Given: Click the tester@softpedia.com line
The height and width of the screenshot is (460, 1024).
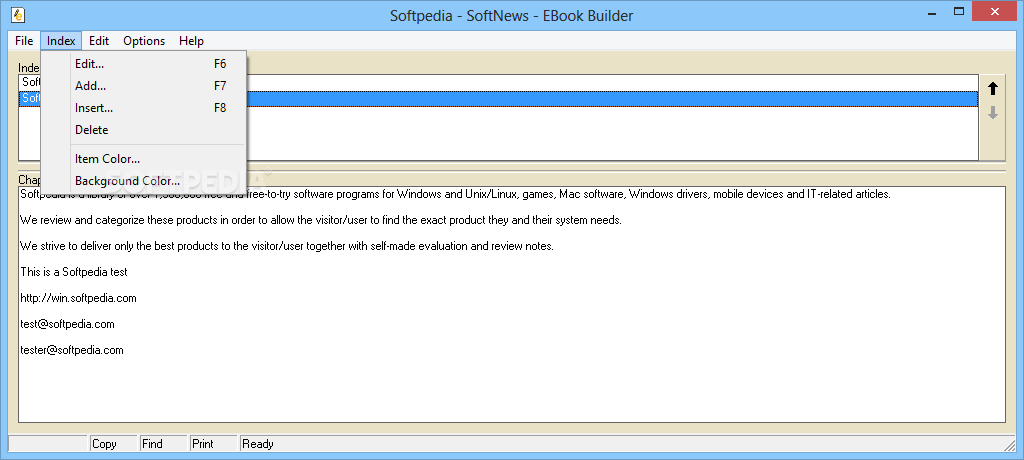Looking at the screenshot, I should [72, 350].
